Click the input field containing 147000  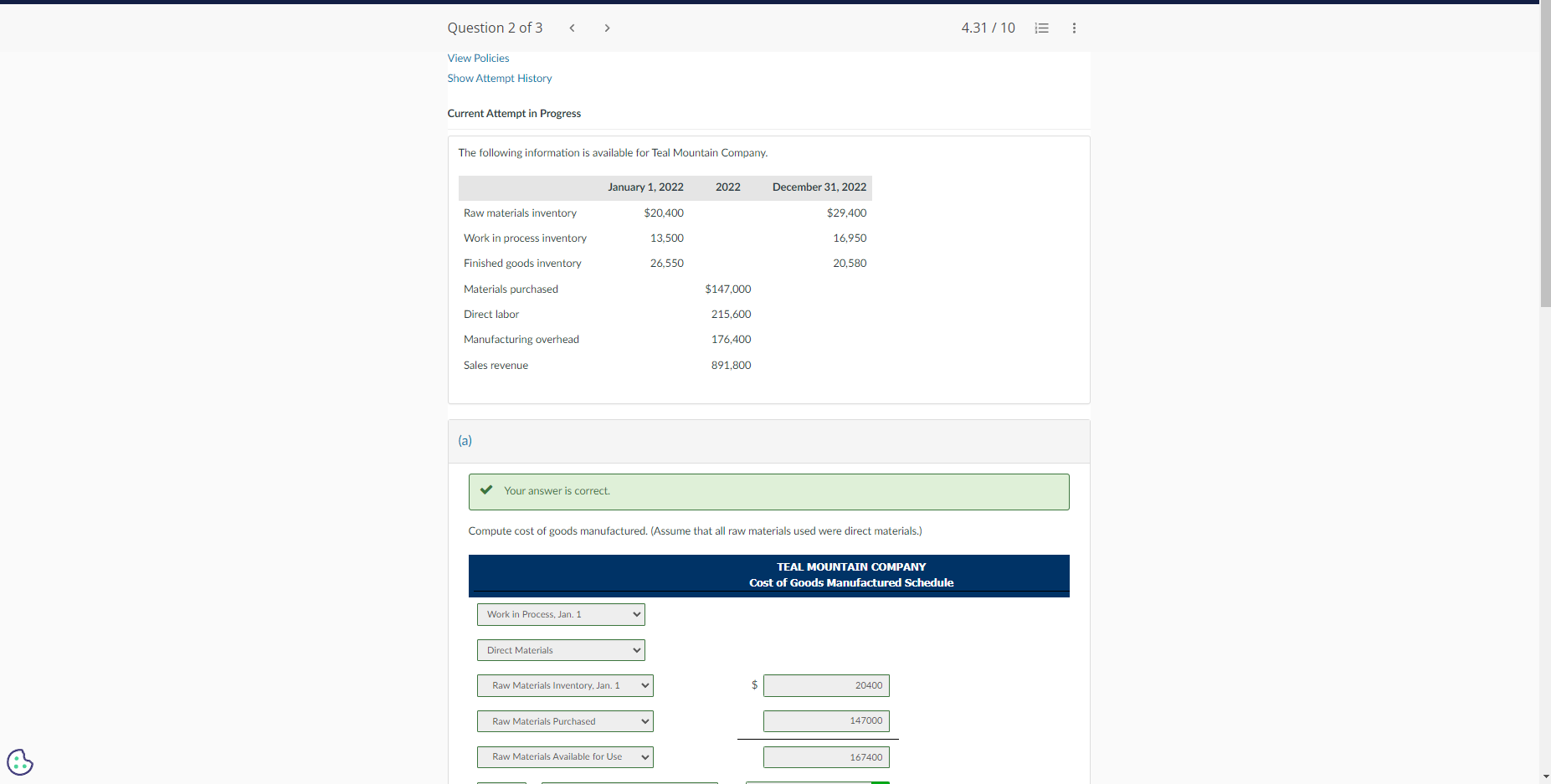pyautogui.click(x=826, y=720)
